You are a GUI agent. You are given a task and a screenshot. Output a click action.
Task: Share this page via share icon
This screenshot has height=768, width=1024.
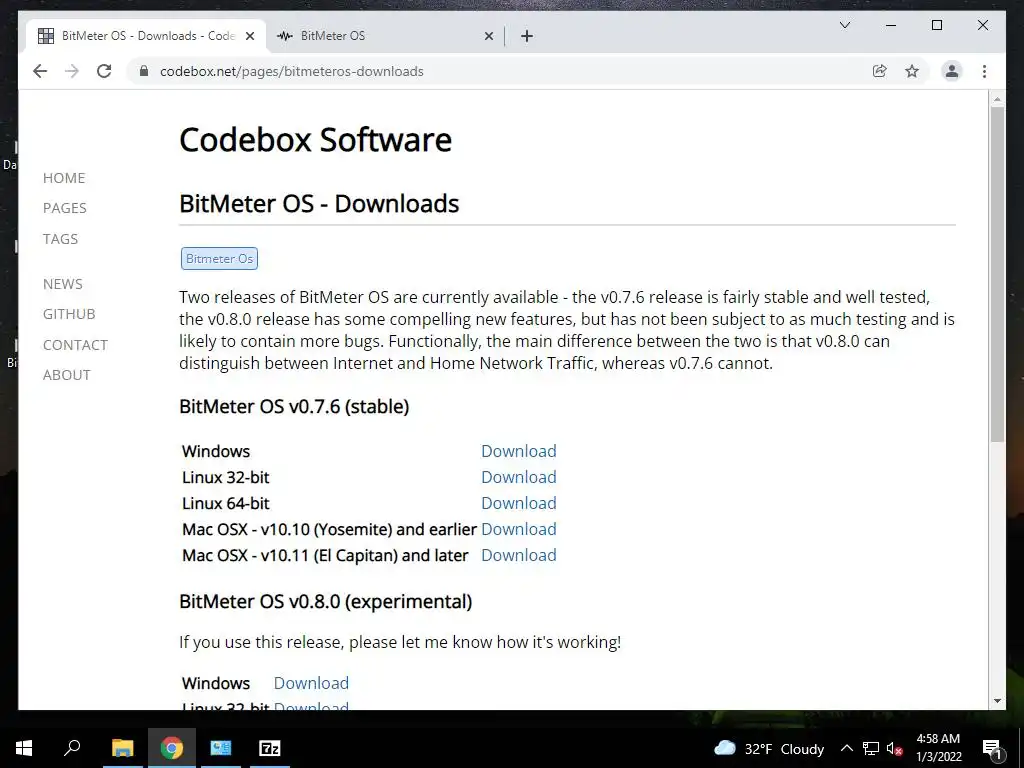880,71
